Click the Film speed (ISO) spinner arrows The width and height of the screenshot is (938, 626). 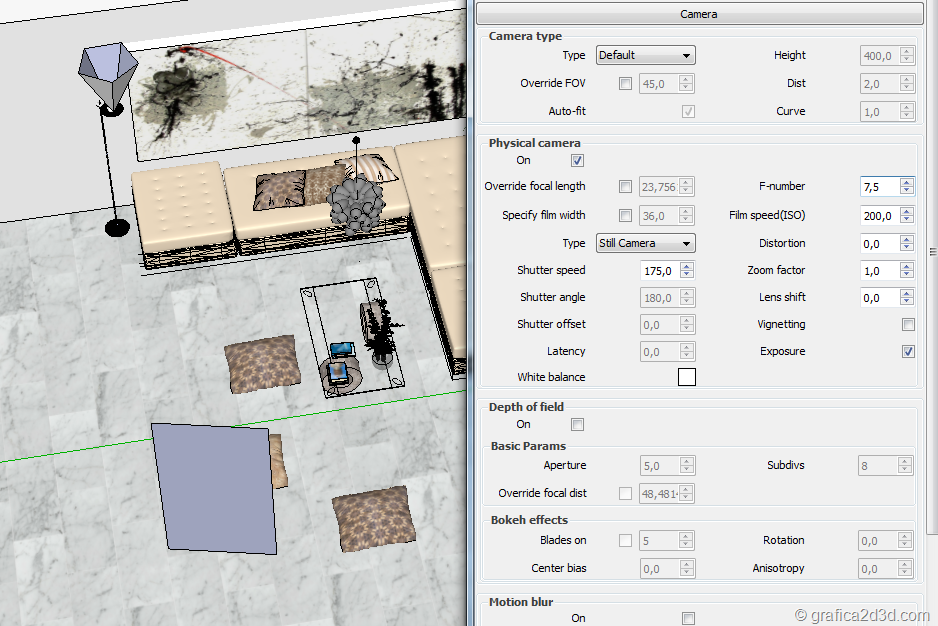click(x=906, y=215)
